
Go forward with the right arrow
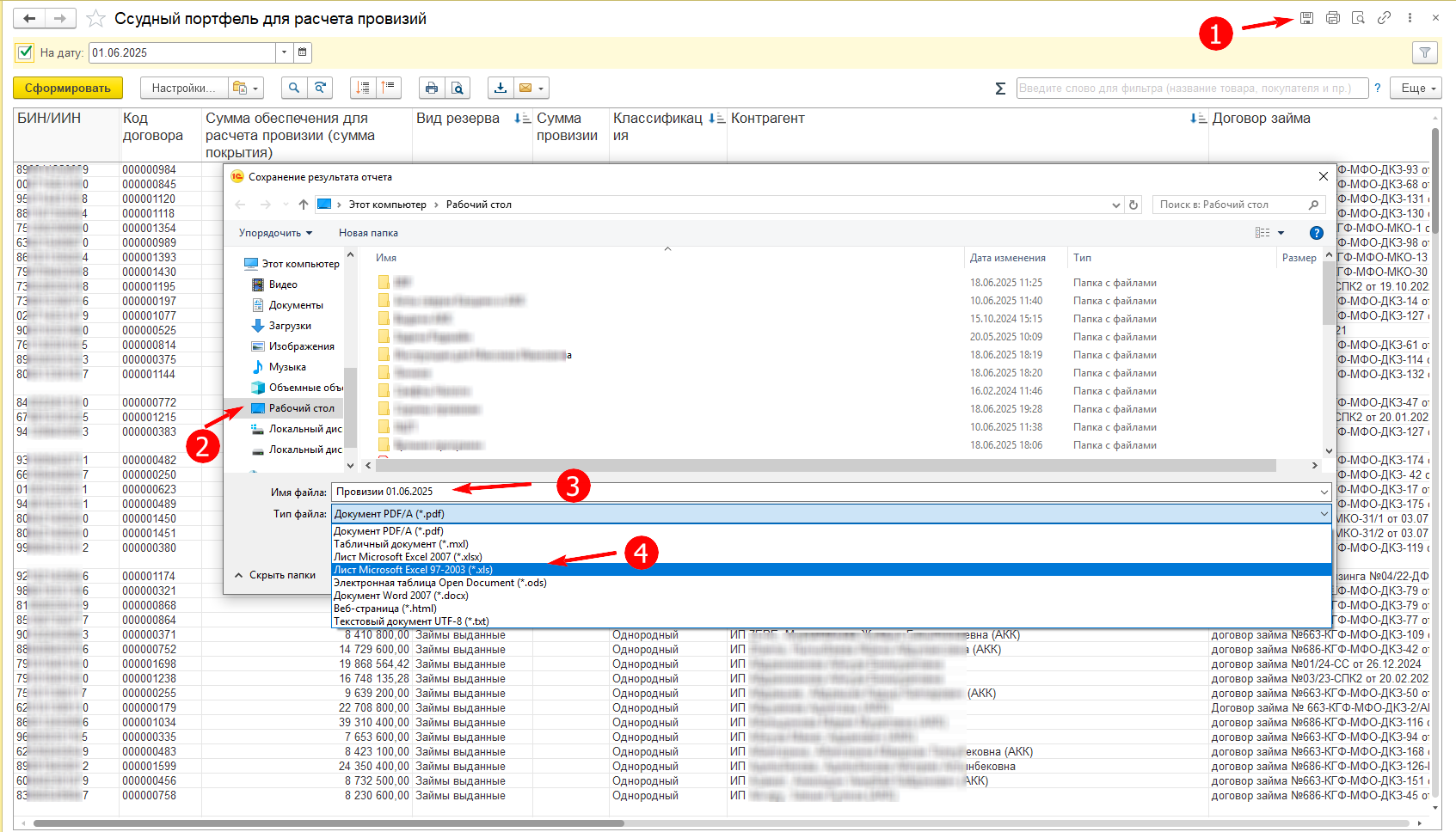click(x=59, y=18)
